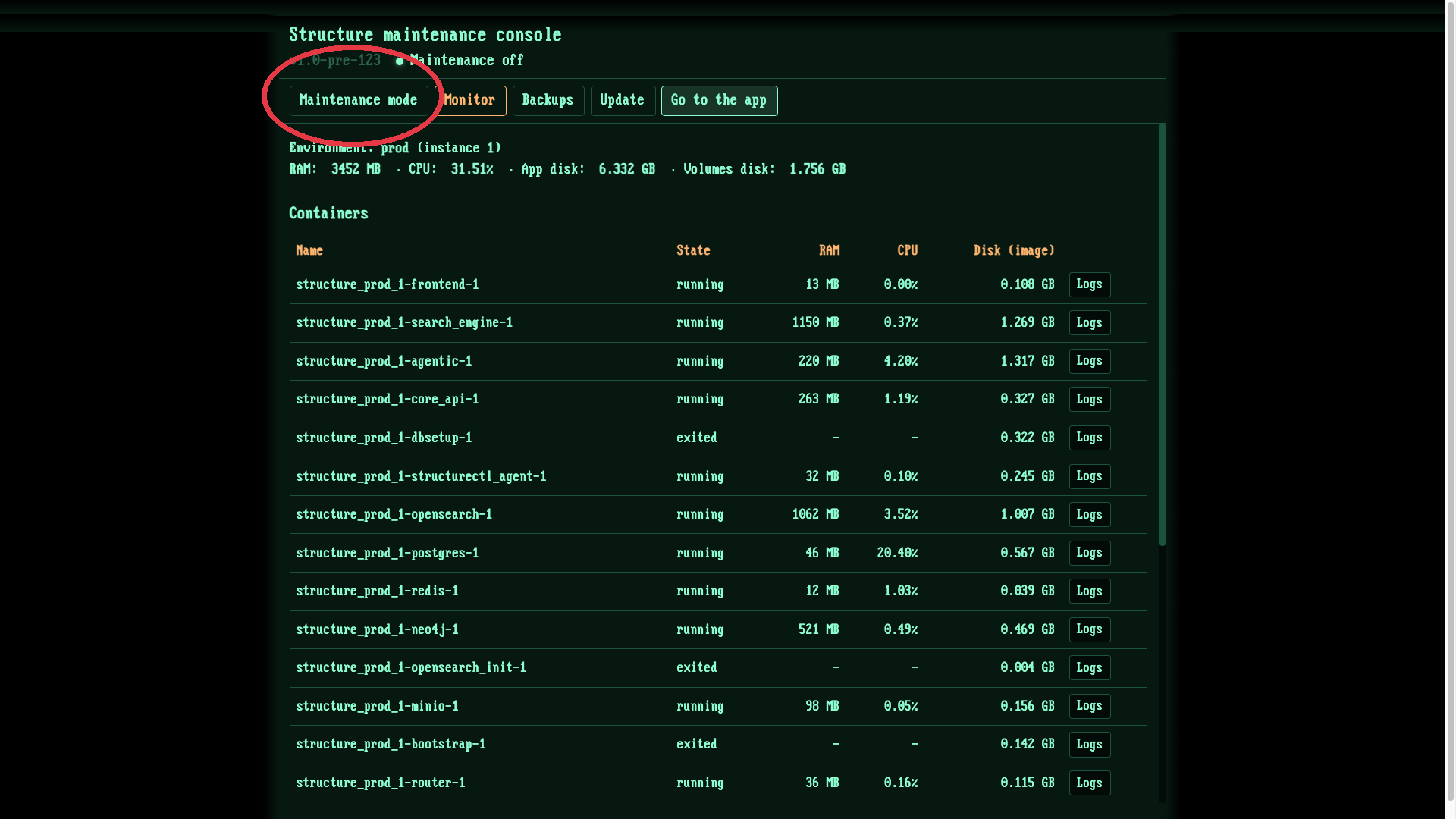Open the Maintenance mode tab
Viewport: 1456px width, 819px height.
358,100
